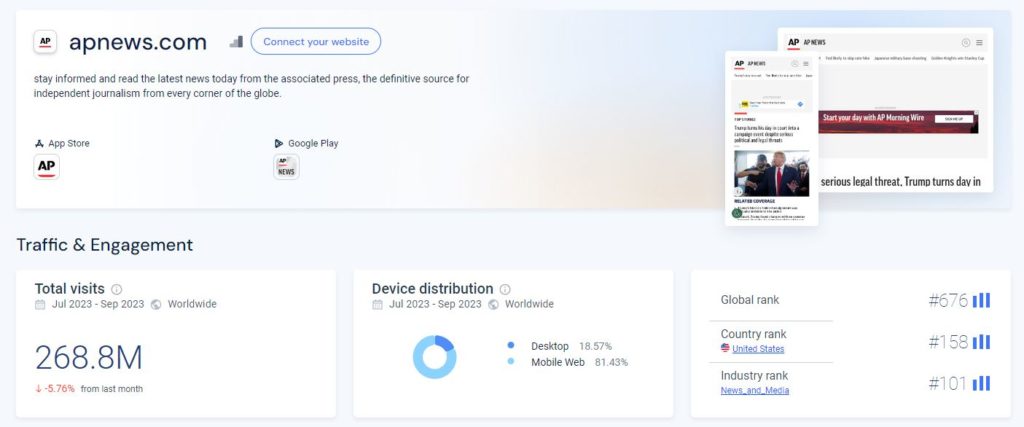Click the apnews.com domain title
The width and height of the screenshot is (1024, 427).
pyautogui.click(x=138, y=42)
